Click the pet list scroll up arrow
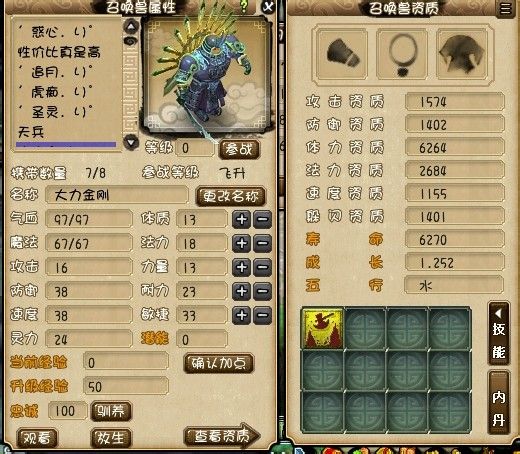 (x=131, y=26)
